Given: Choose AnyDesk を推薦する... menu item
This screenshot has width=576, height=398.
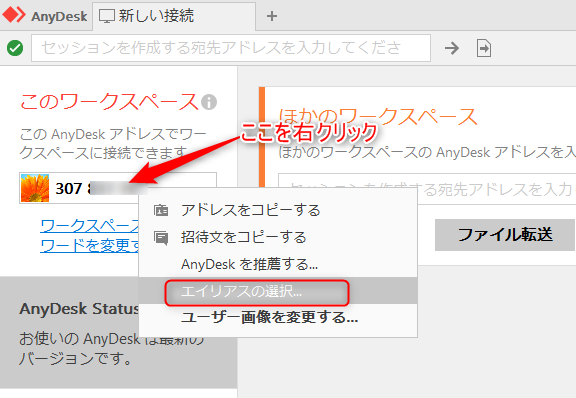Looking at the screenshot, I should click(278, 264).
